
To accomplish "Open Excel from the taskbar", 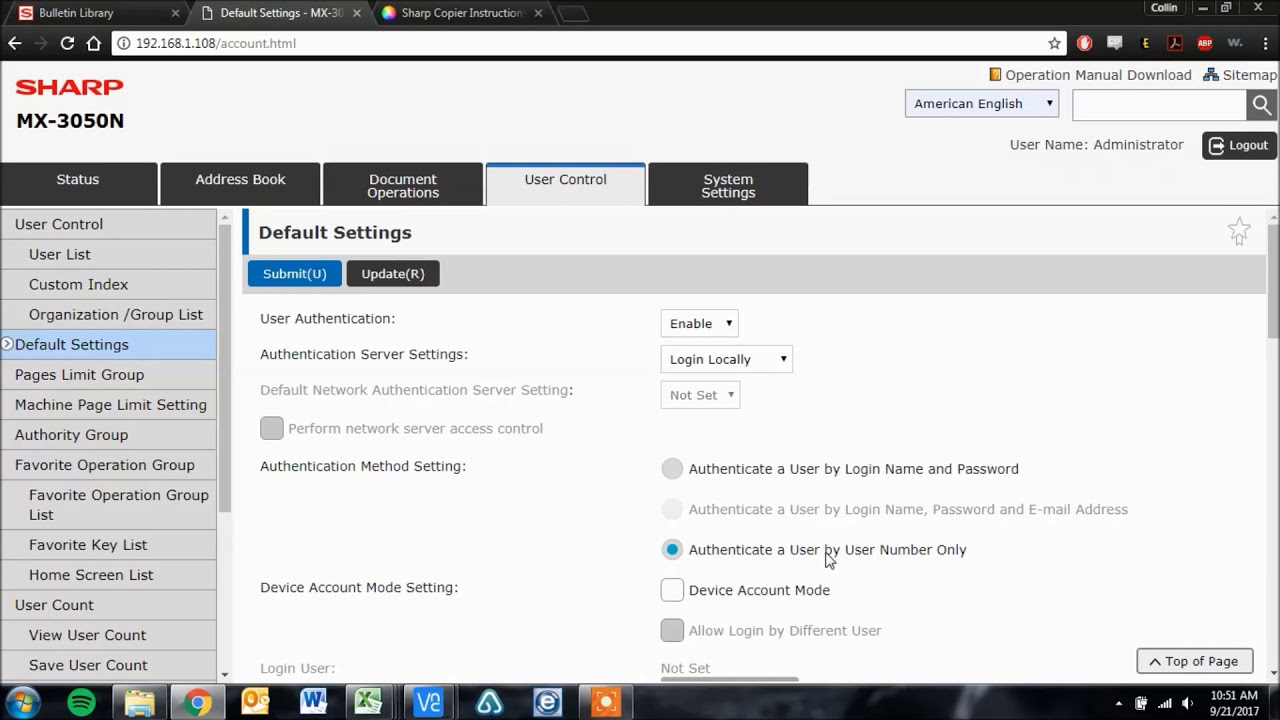I will [x=369, y=702].
